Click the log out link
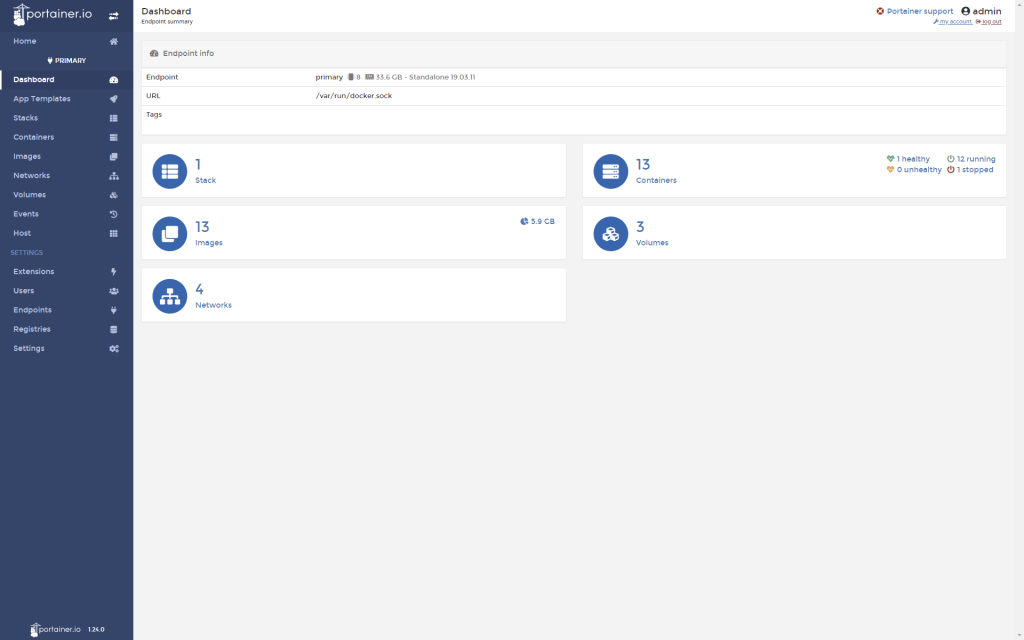1024x640 pixels. pos(991,21)
